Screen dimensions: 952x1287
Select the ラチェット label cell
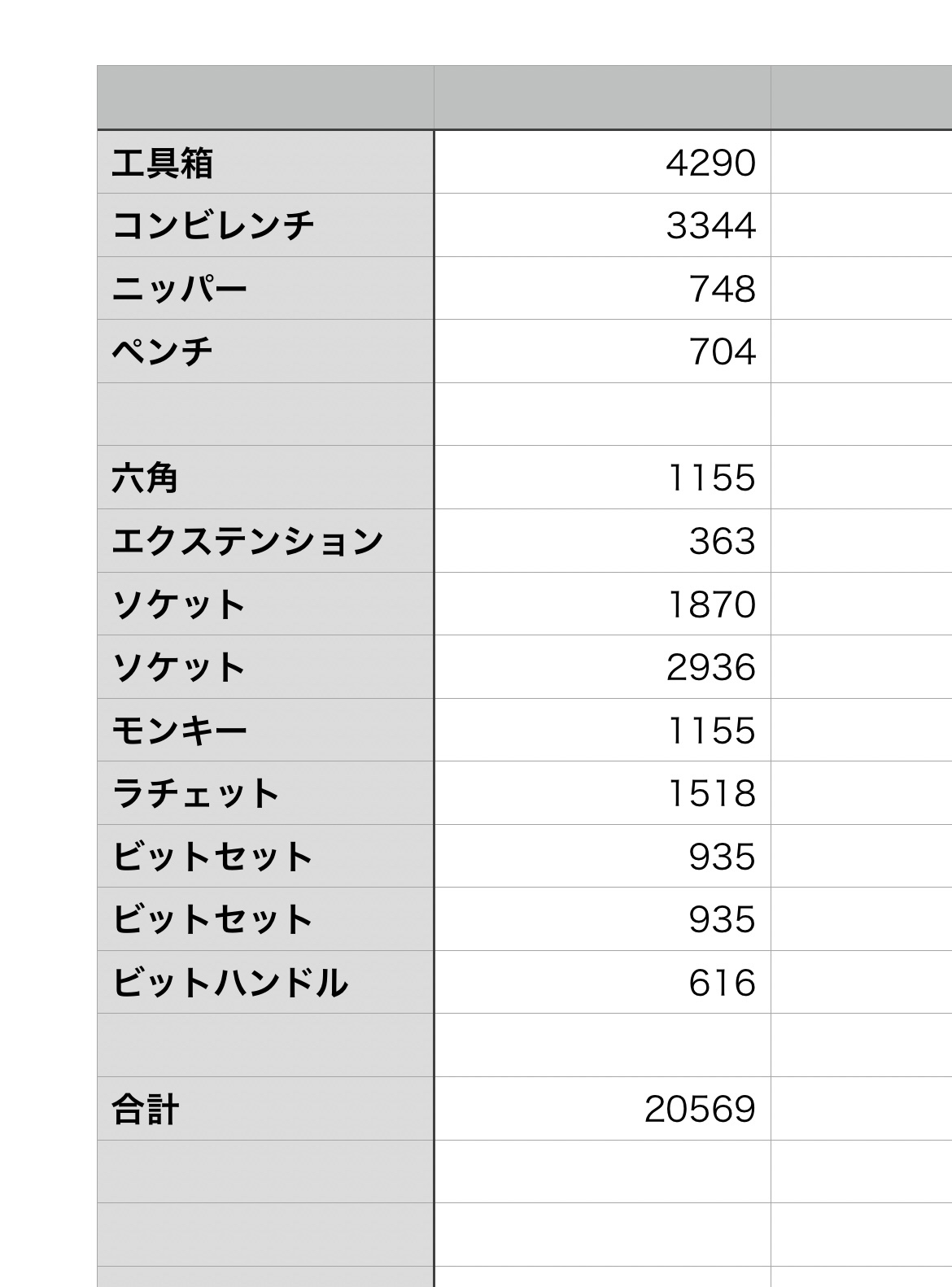click(x=265, y=793)
